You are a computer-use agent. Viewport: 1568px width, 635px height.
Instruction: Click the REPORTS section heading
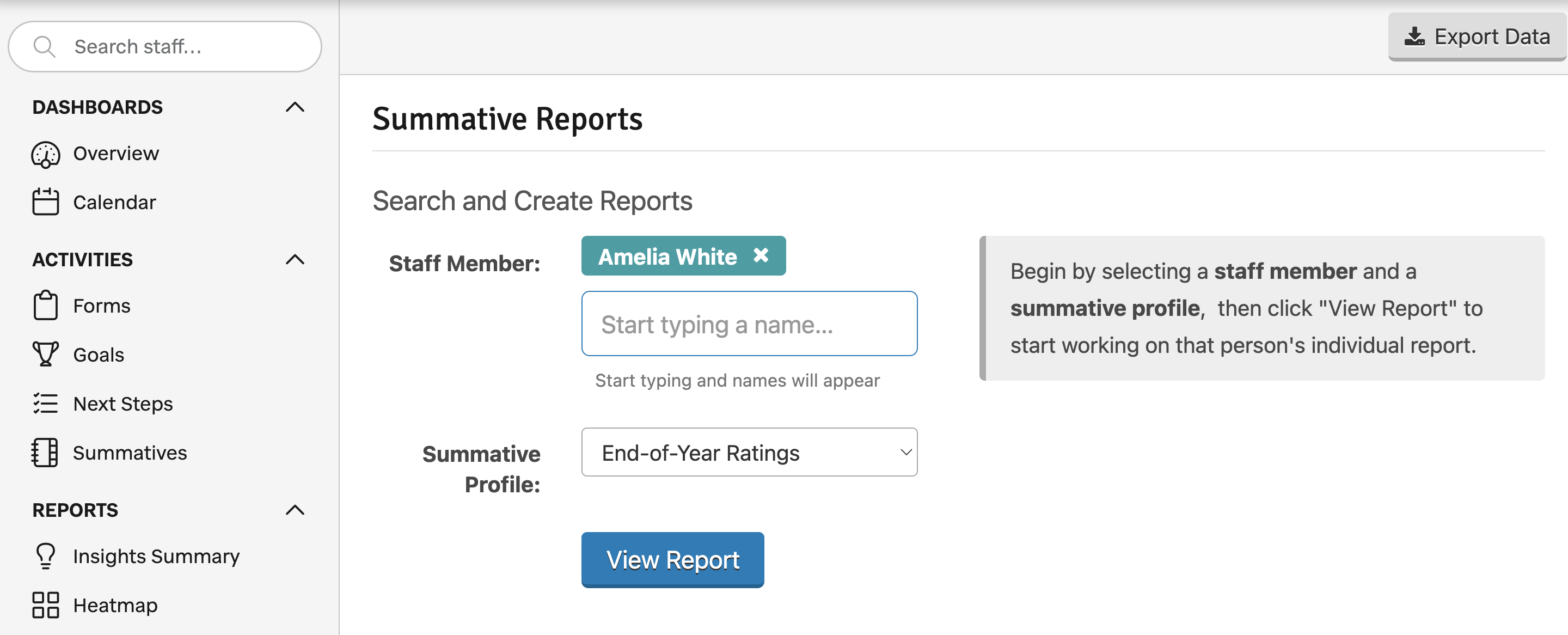coord(75,510)
